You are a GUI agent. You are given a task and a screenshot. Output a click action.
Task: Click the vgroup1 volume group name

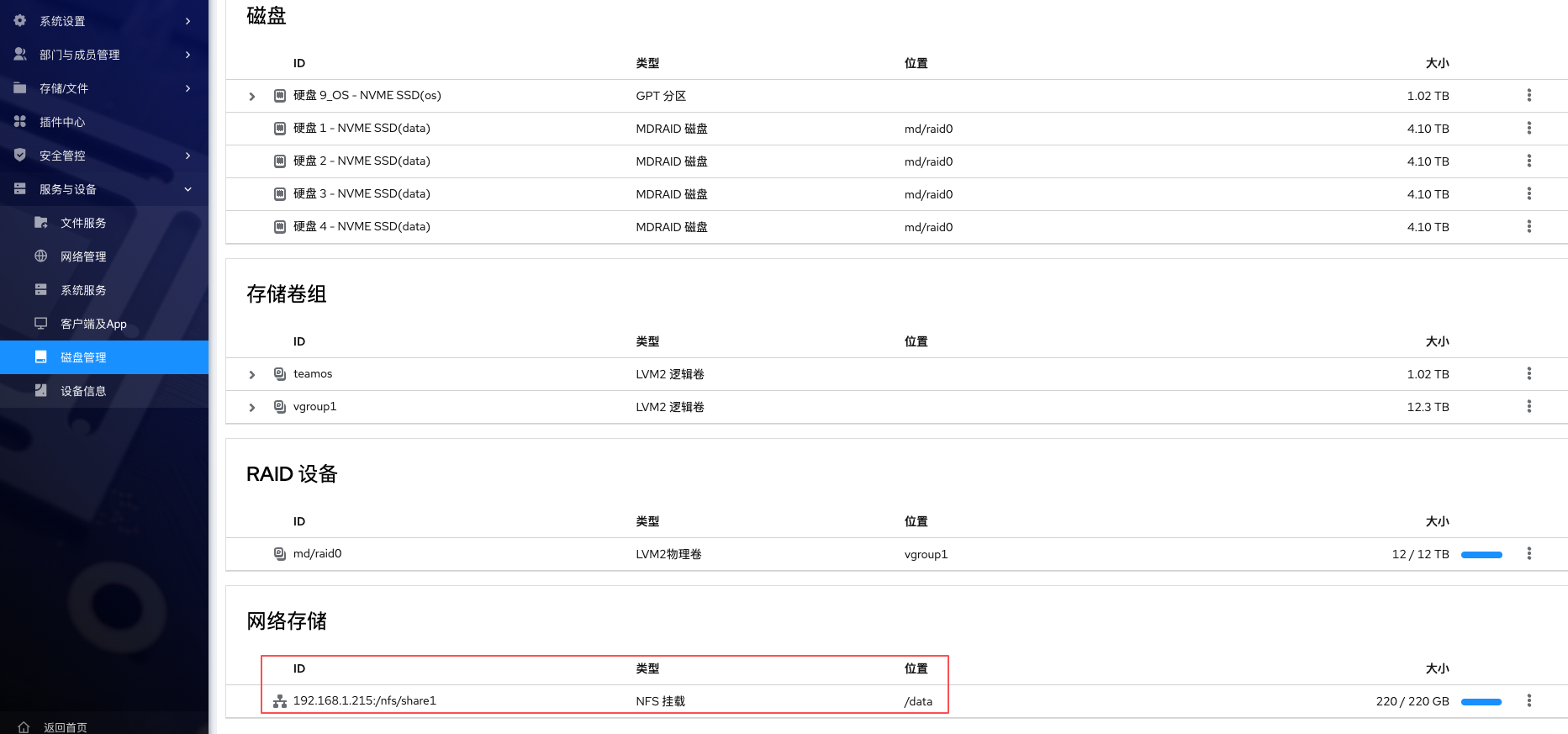pyautogui.click(x=314, y=406)
